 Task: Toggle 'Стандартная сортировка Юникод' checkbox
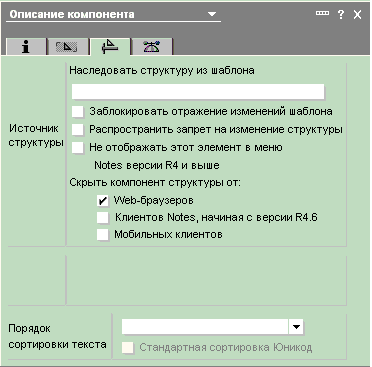point(128,348)
